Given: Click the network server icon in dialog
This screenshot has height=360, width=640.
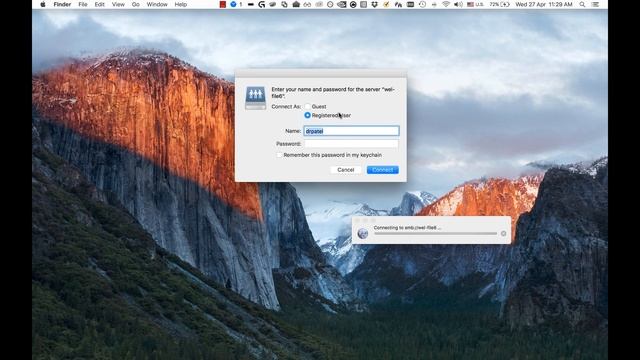Looking at the screenshot, I should tap(256, 98).
